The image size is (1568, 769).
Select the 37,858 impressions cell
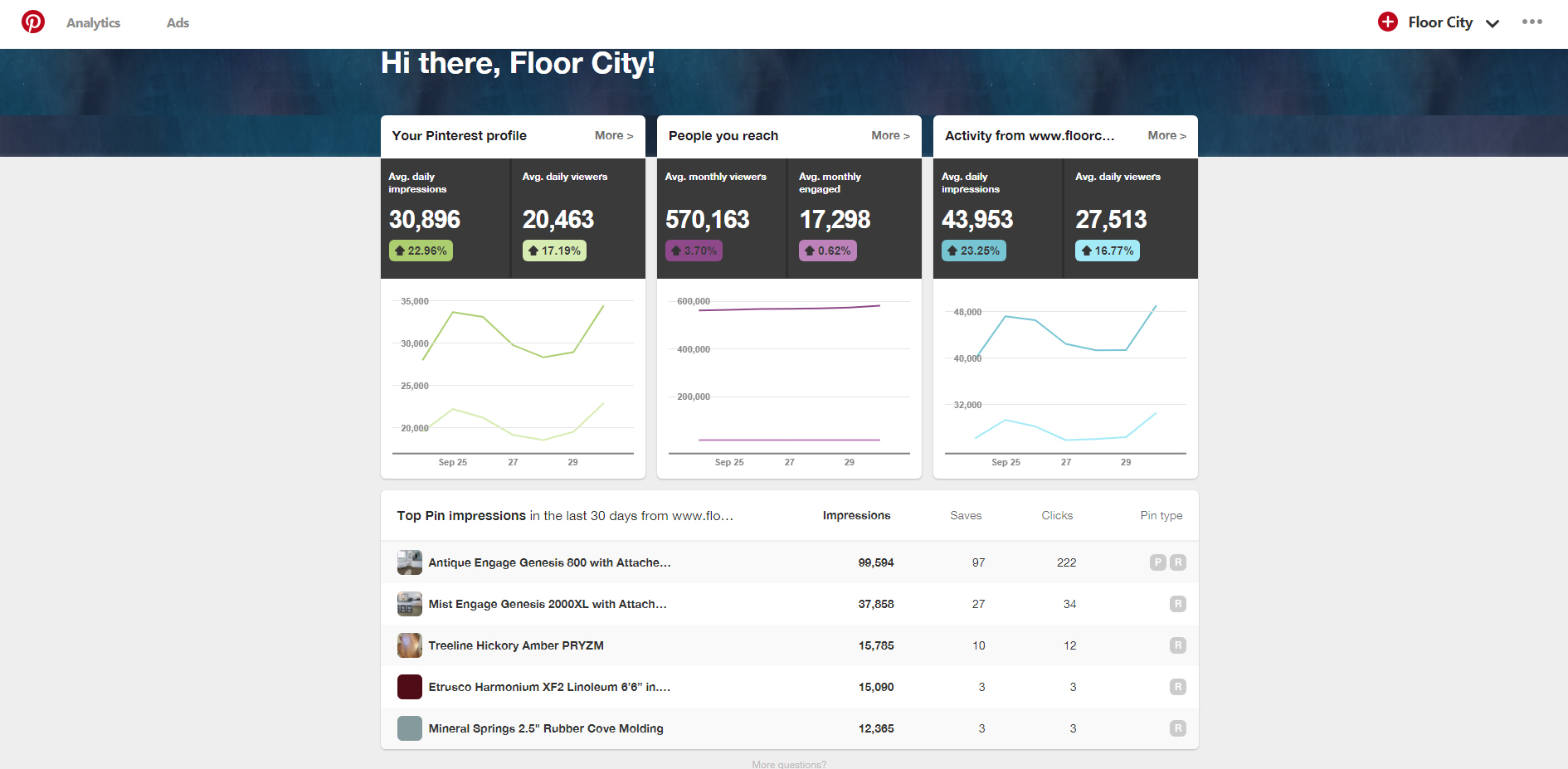(x=876, y=604)
